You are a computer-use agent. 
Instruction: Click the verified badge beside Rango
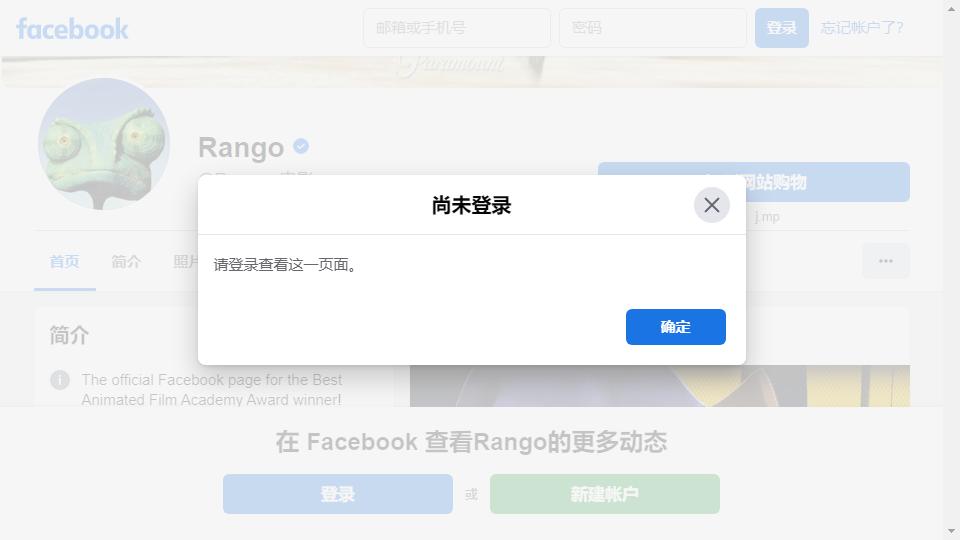tap(301, 146)
